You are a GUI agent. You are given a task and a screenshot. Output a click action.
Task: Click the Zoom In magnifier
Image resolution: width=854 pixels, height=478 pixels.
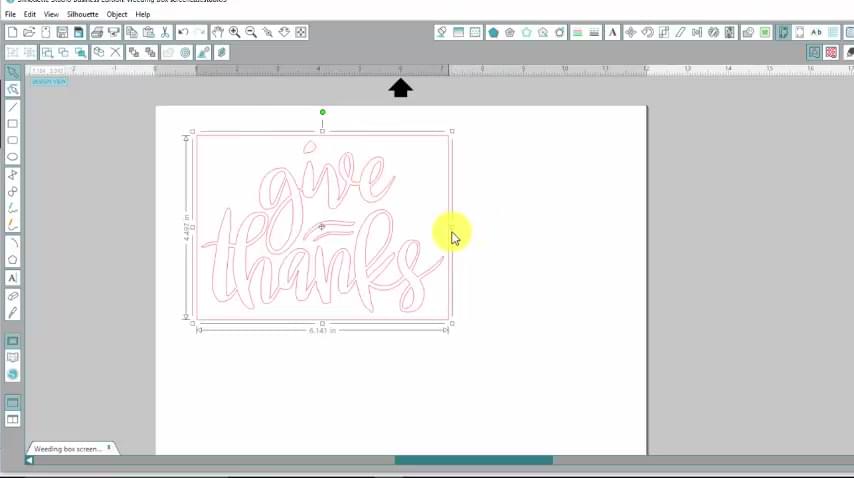[234, 32]
